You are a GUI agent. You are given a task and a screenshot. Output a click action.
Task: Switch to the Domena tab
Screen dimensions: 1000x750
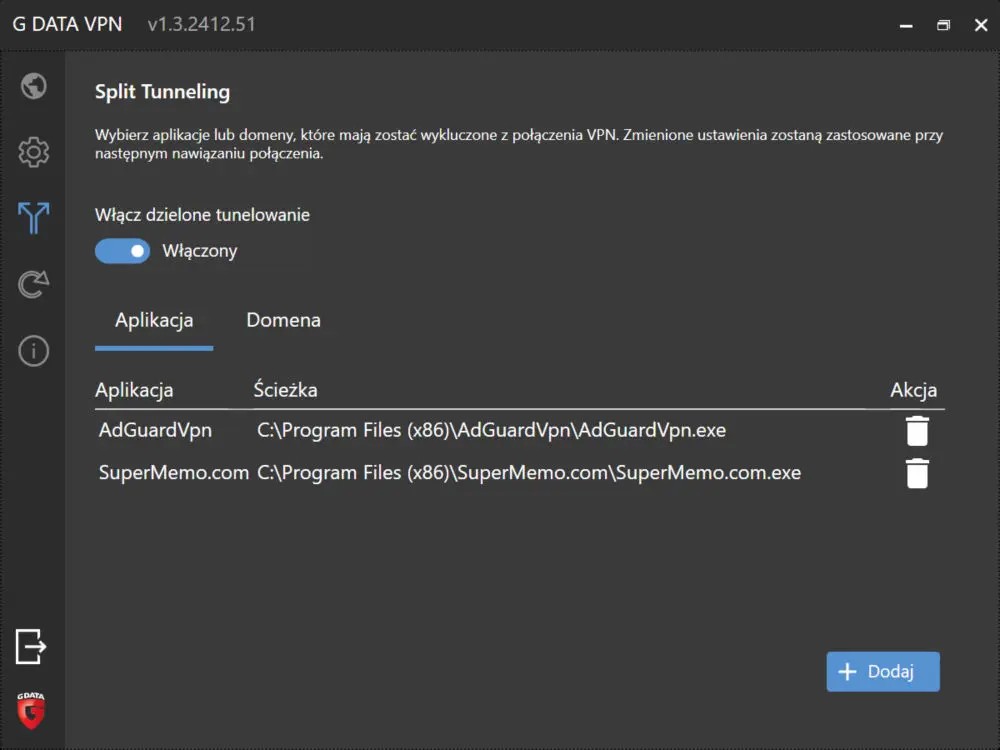283,321
